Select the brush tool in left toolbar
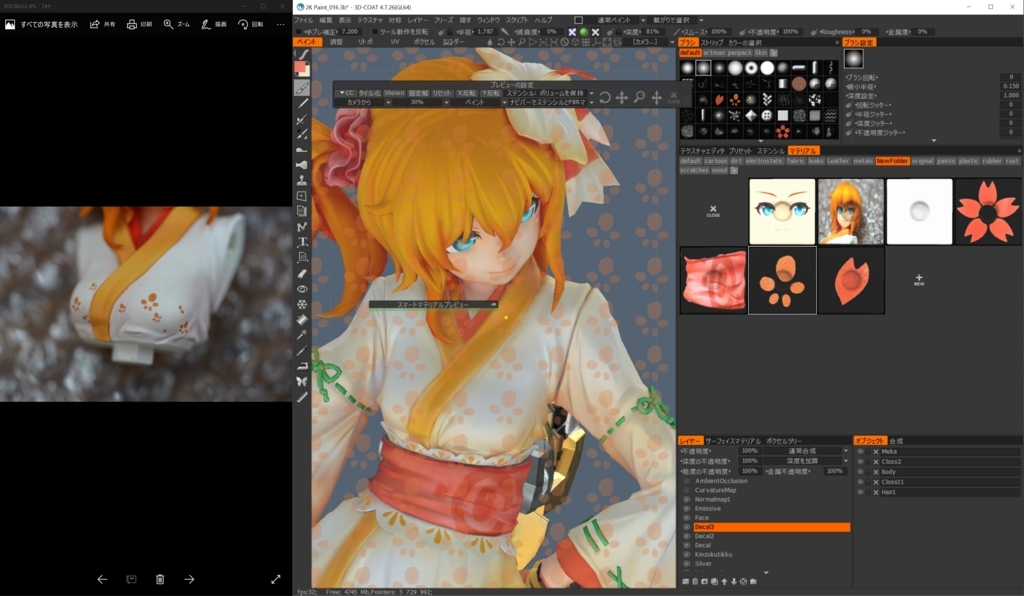1024x596 pixels. pyautogui.click(x=302, y=87)
